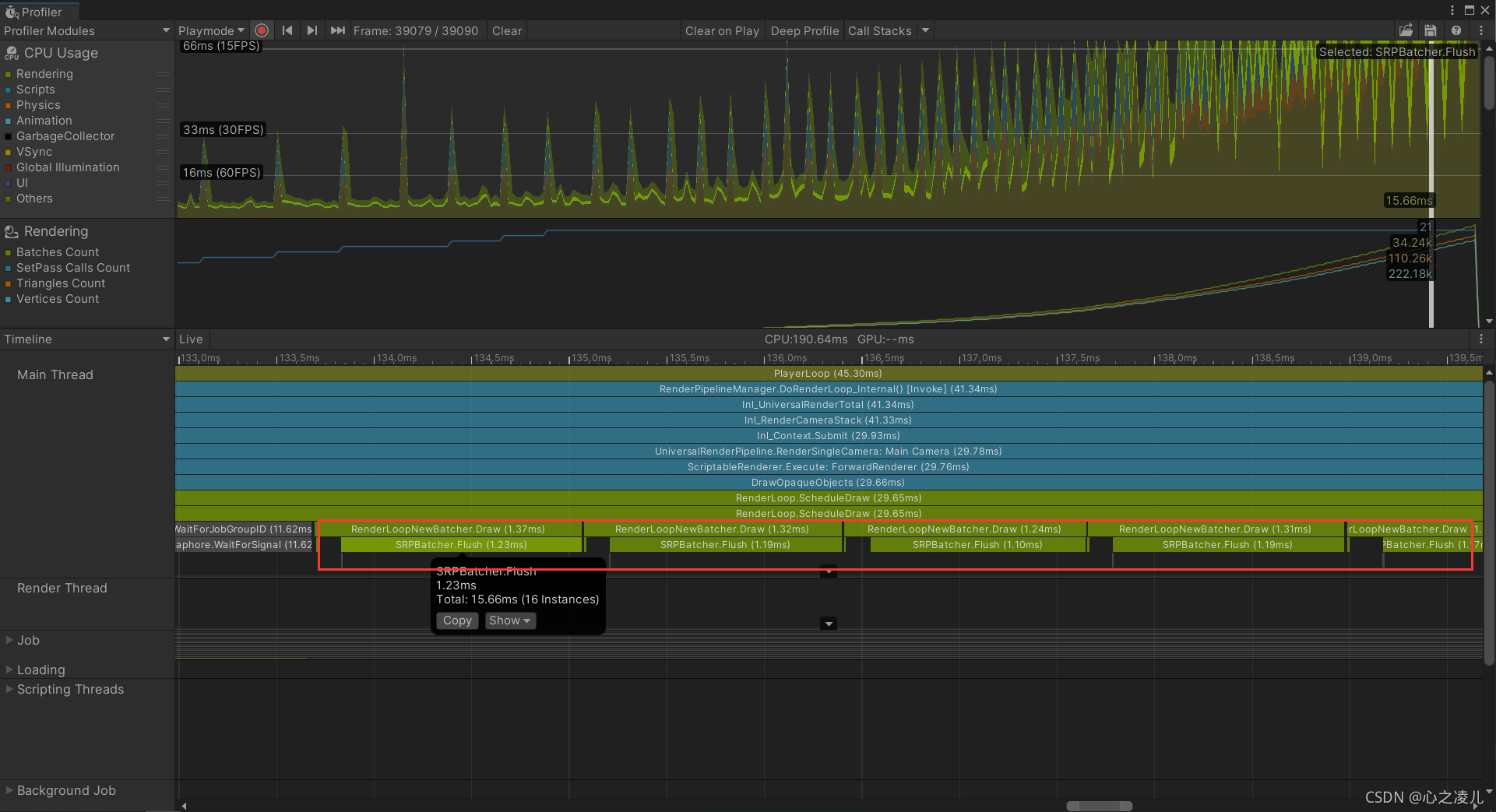
Task: Click the timeline vertical scrollbar
Action: click(x=1489, y=522)
